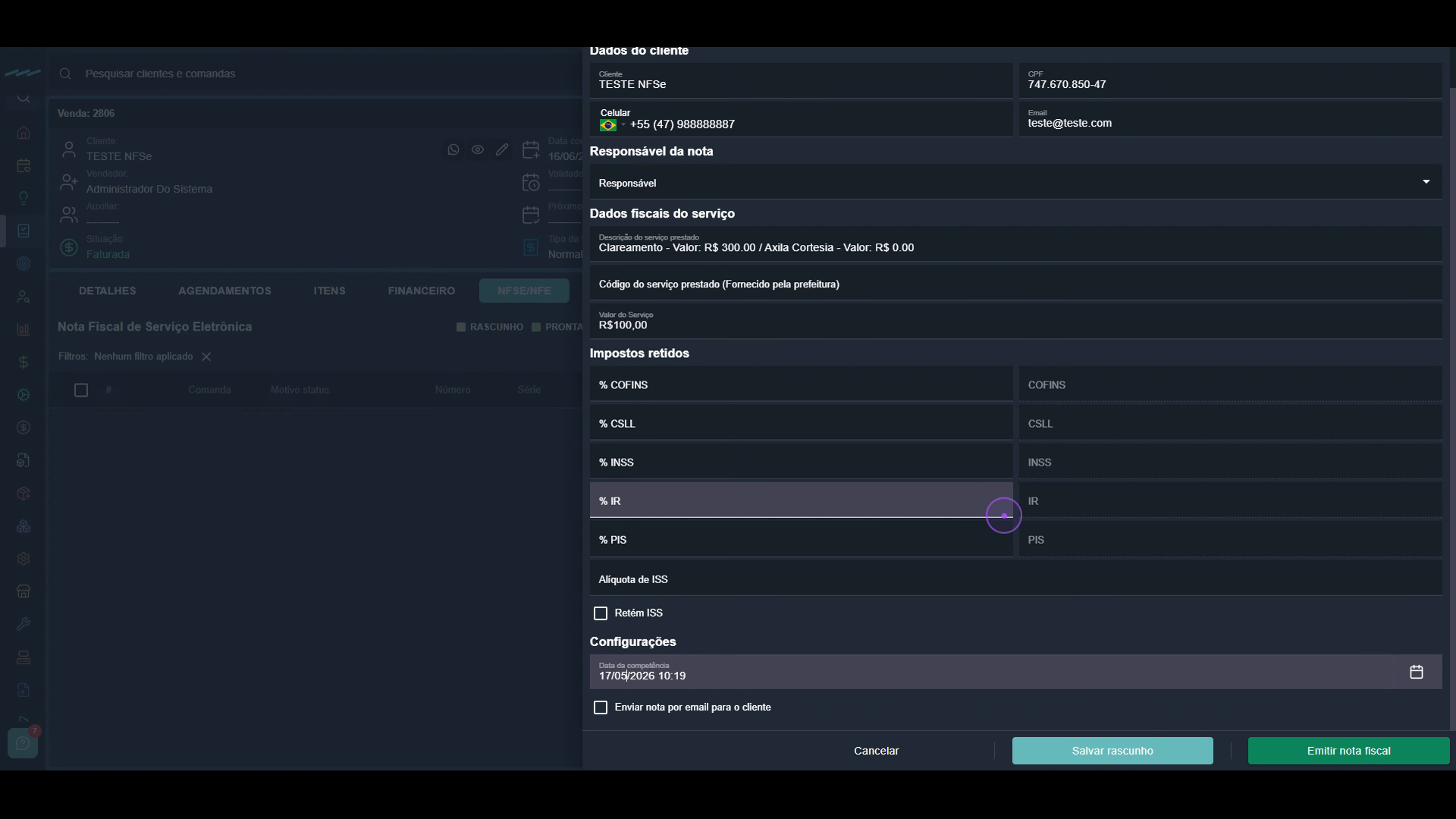Click the next appointment calendar check icon

tap(531, 215)
